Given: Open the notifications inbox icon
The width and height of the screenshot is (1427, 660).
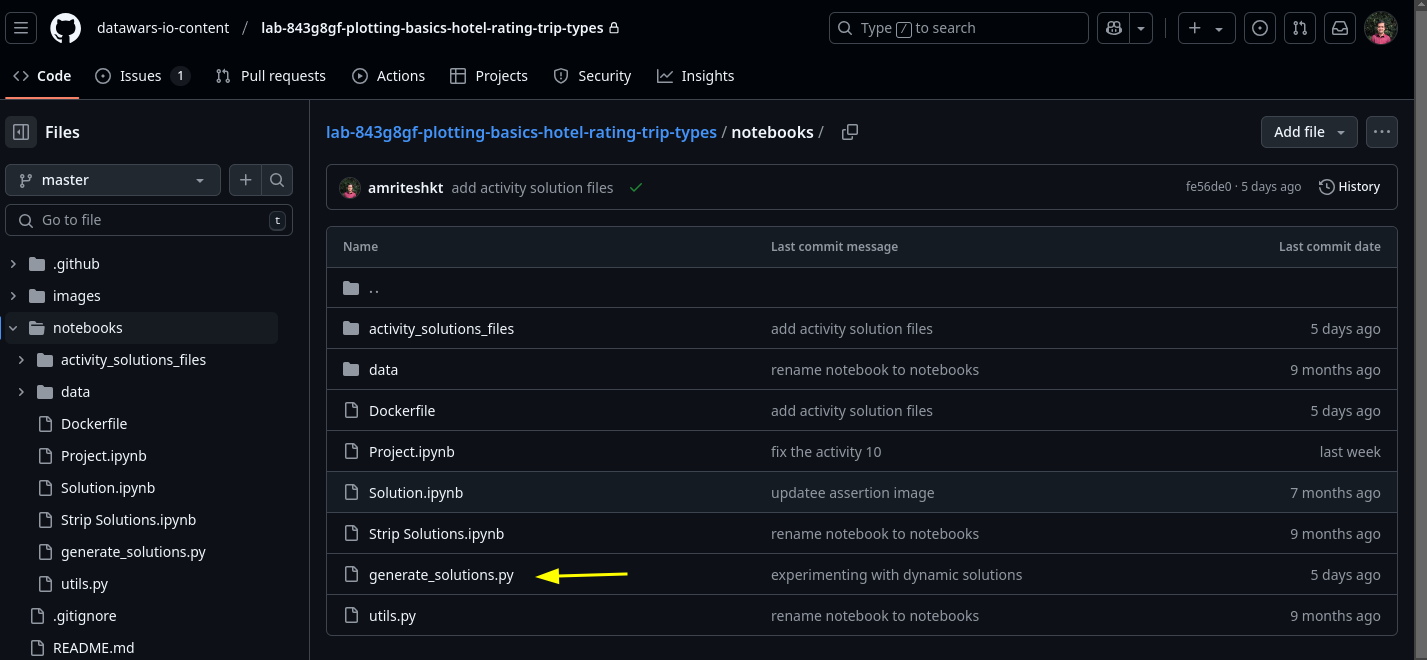Looking at the screenshot, I should click(1340, 28).
